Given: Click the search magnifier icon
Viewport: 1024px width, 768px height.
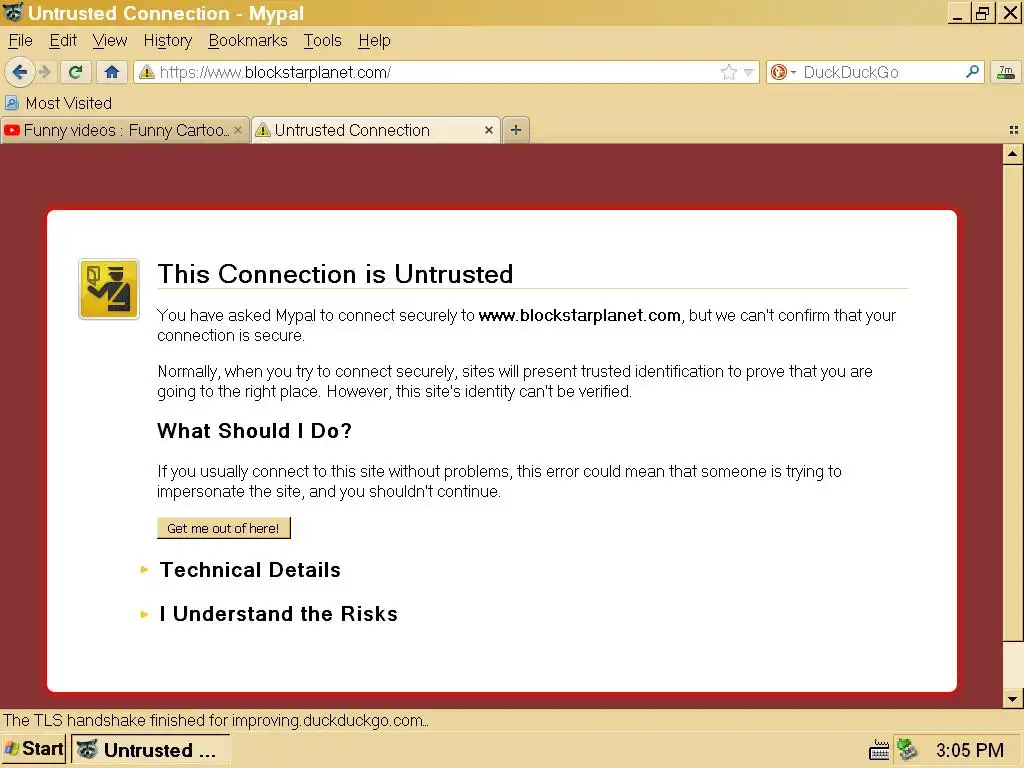Looking at the screenshot, I should (x=972, y=72).
